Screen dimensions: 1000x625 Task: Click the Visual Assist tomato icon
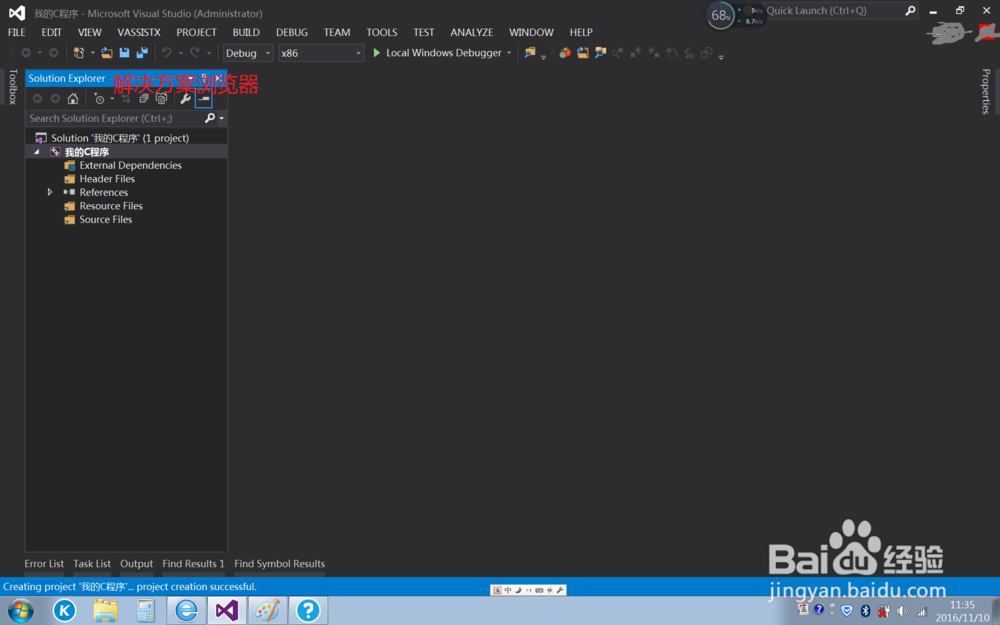(x=564, y=53)
